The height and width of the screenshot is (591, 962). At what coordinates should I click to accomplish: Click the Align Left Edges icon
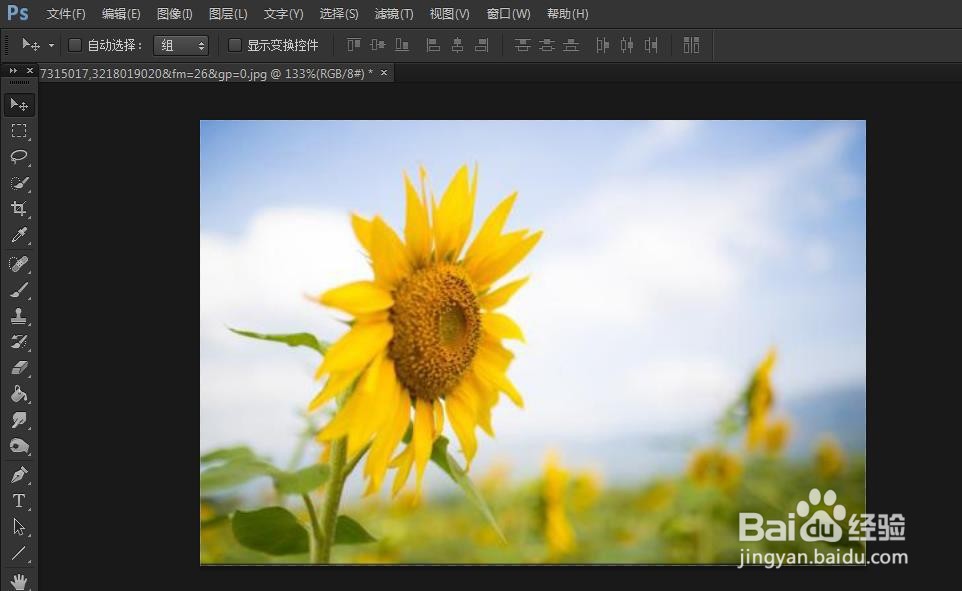tap(433, 45)
